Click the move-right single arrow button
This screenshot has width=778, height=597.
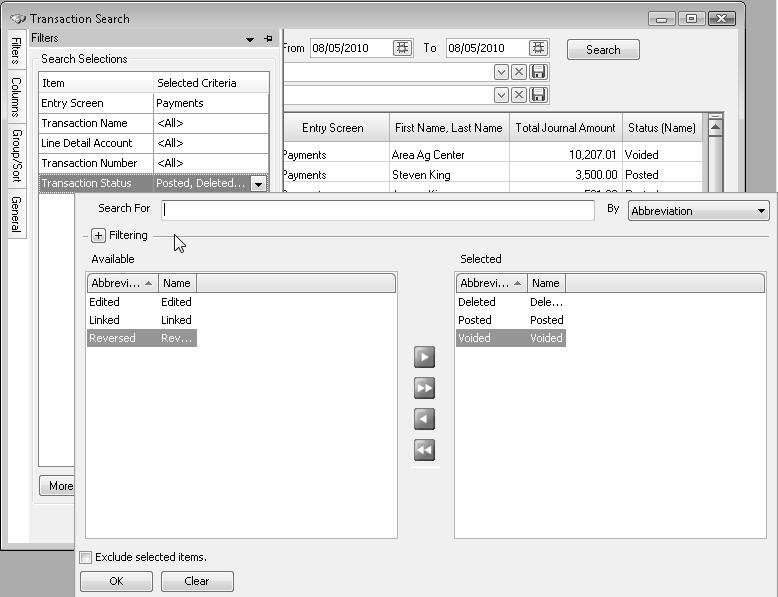[424, 357]
